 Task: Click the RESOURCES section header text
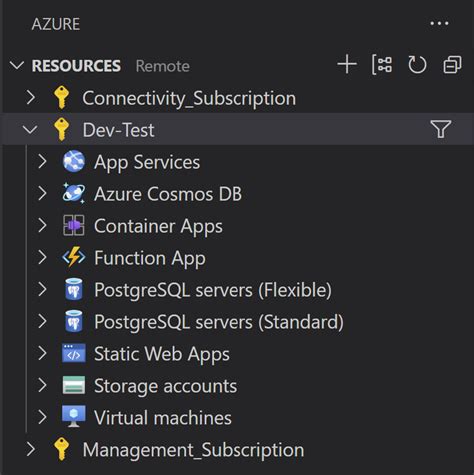(x=76, y=66)
